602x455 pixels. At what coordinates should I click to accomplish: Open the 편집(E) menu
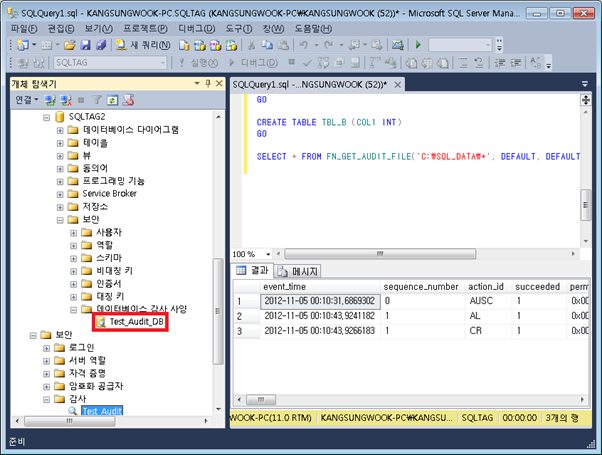(61, 29)
